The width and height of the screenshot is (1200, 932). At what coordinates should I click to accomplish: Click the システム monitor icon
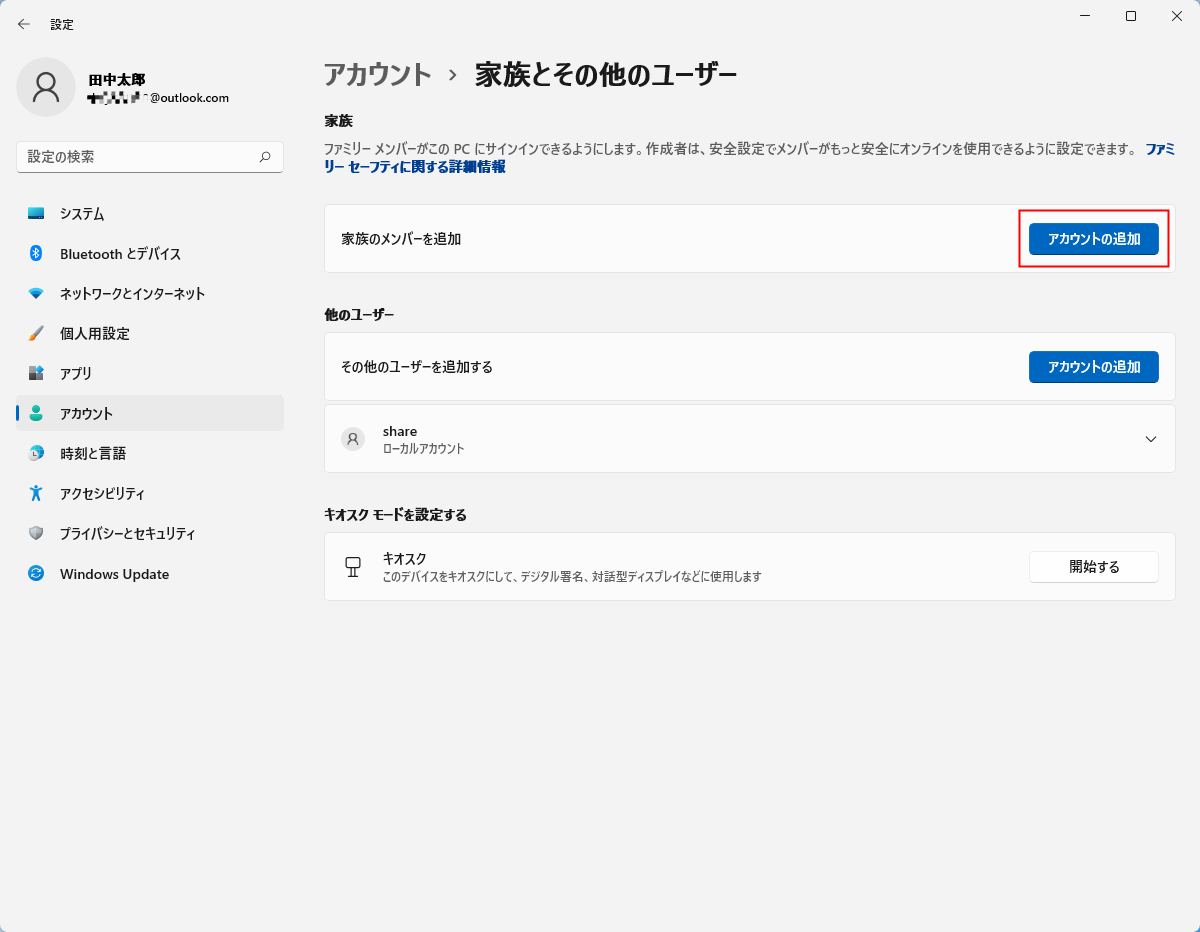click(36, 213)
